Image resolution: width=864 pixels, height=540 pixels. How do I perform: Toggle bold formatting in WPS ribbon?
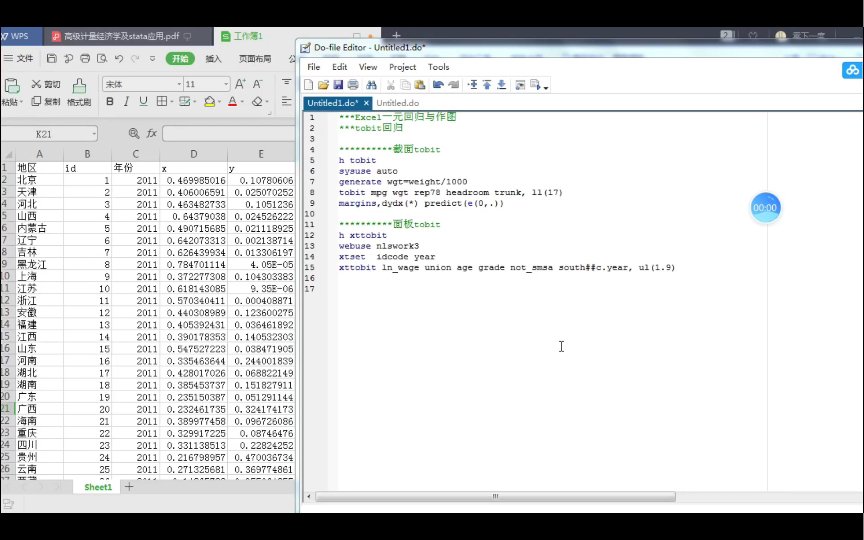[110, 101]
